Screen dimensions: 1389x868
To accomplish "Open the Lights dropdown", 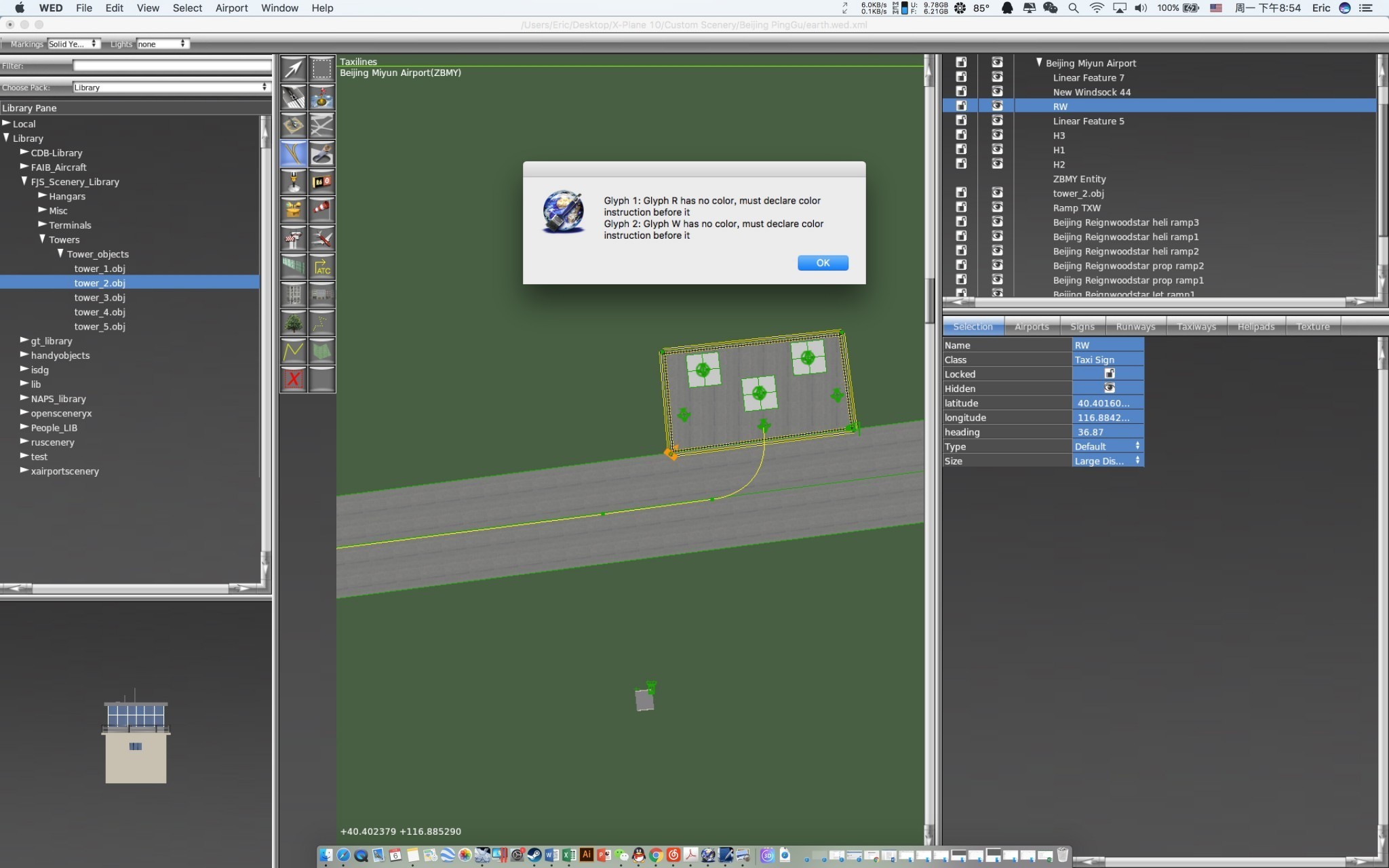I will 162,44.
